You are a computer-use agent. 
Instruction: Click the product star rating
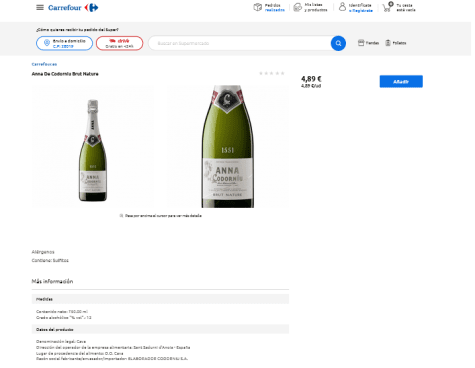coord(272,73)
